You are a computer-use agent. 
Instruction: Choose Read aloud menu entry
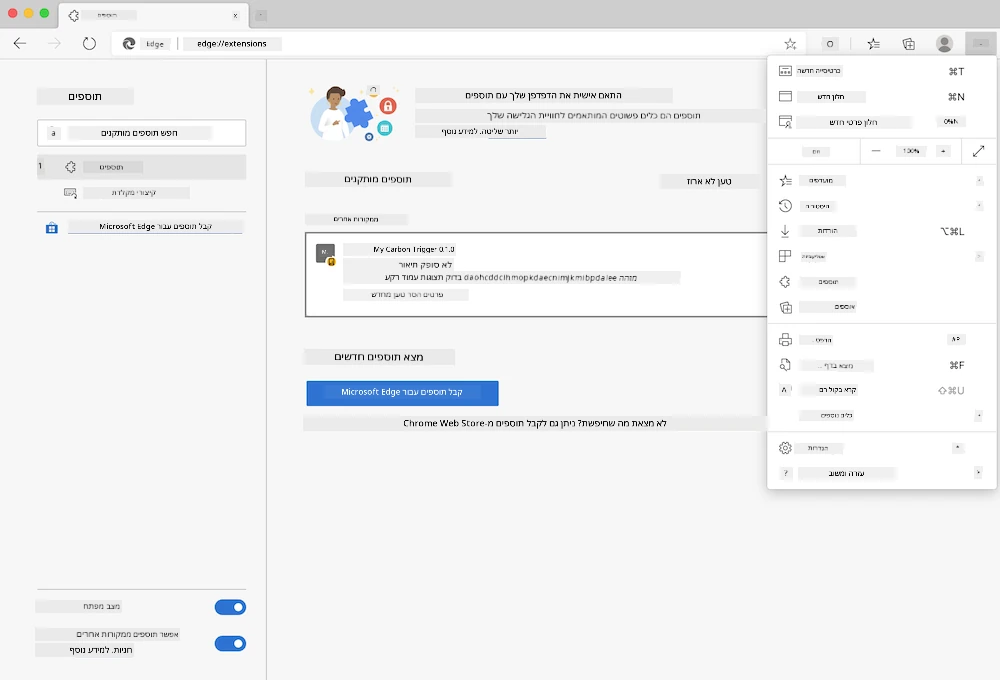881,390
